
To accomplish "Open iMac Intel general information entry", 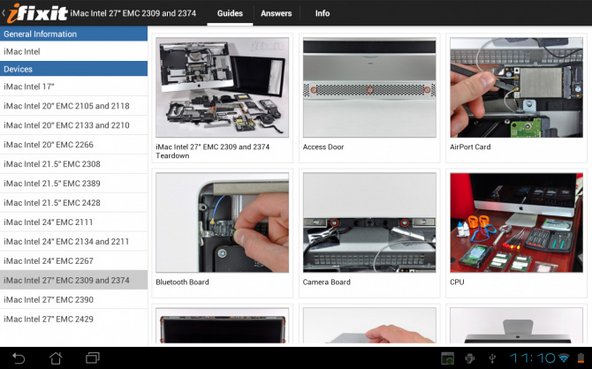I will (x=74, y=51).
